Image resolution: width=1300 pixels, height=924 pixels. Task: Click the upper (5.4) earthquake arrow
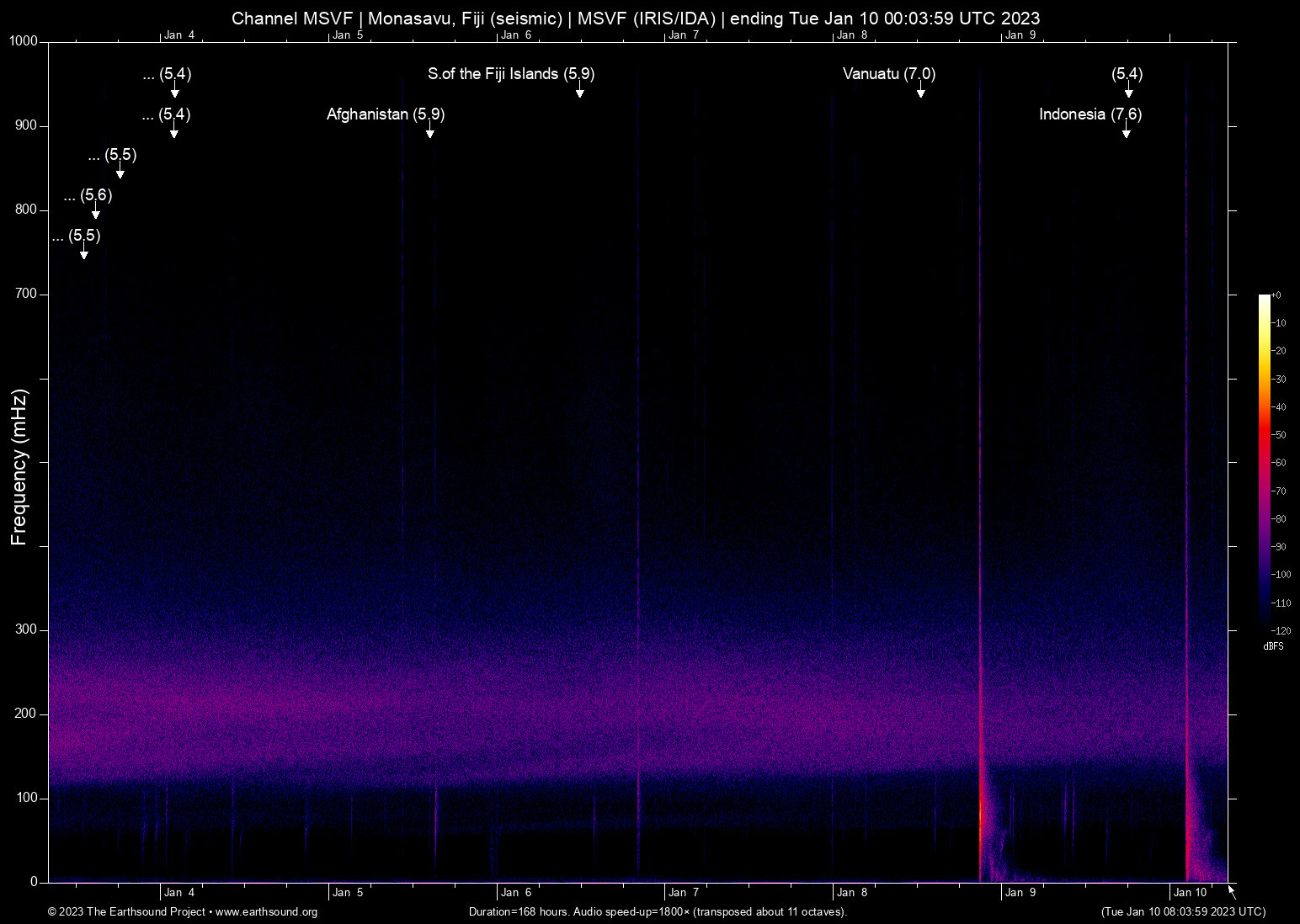173,93
